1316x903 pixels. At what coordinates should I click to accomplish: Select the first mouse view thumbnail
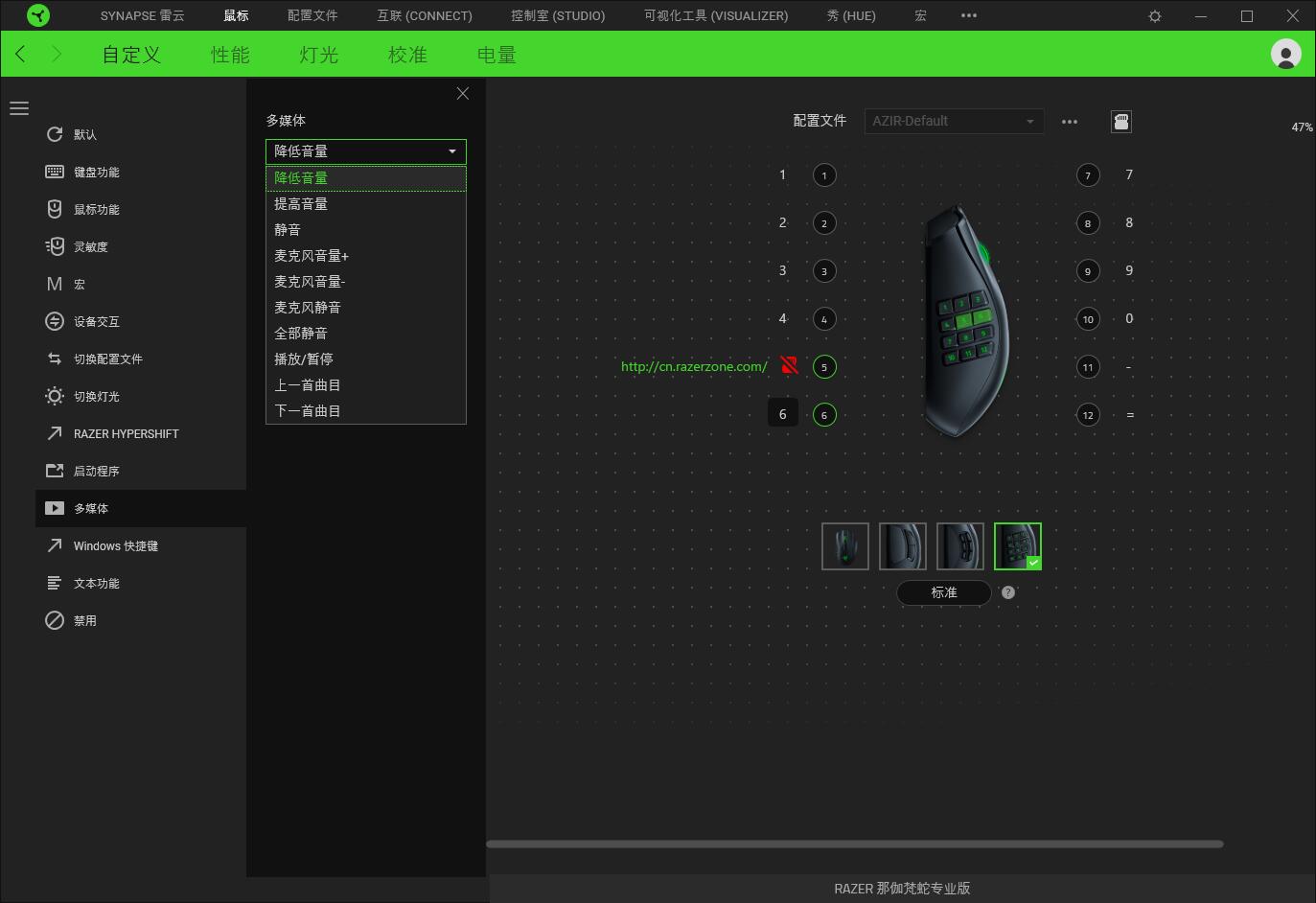[844, 546]
